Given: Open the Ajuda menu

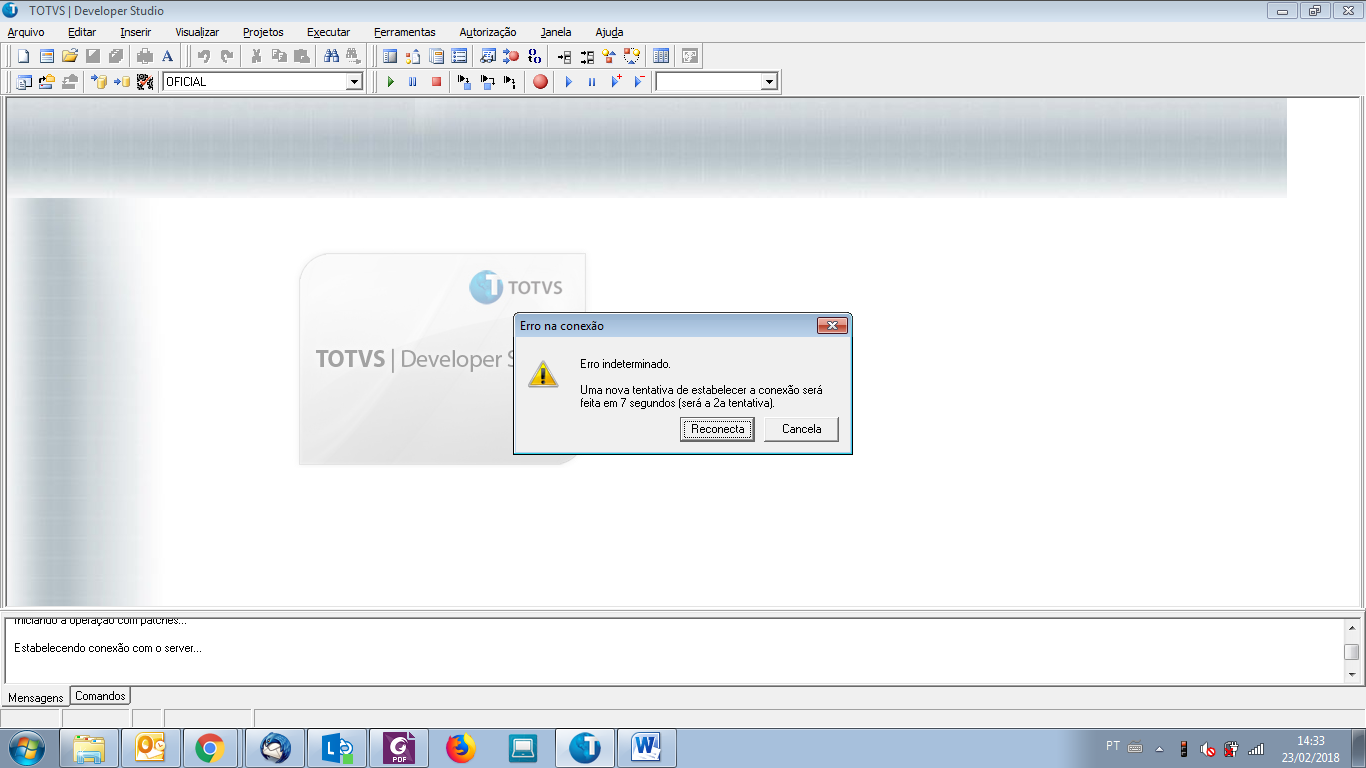Looking at the screenshot, I should [x=609, y=32].
